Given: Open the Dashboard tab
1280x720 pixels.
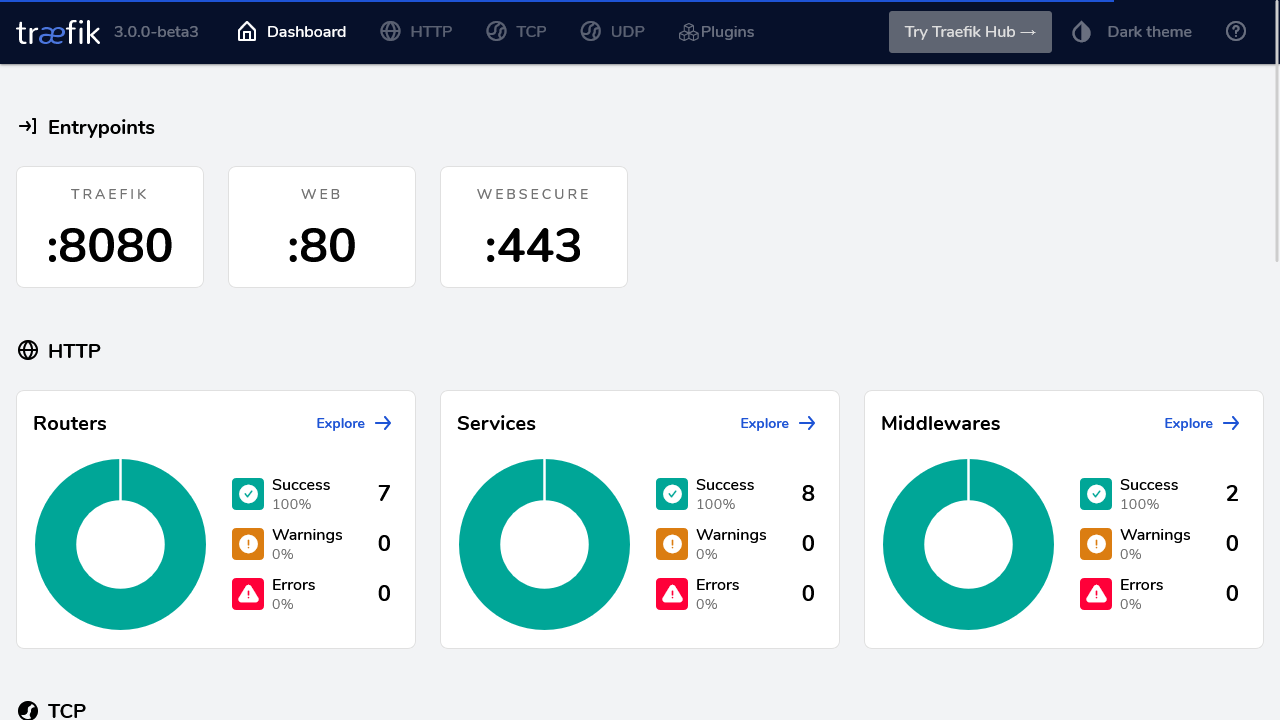Looking at the screenshot, I should click(x=292, y=32).
